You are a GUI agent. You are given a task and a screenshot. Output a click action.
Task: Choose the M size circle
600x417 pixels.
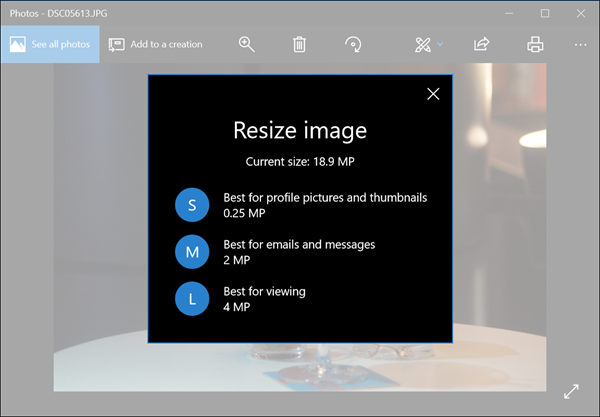click(192, 252)
